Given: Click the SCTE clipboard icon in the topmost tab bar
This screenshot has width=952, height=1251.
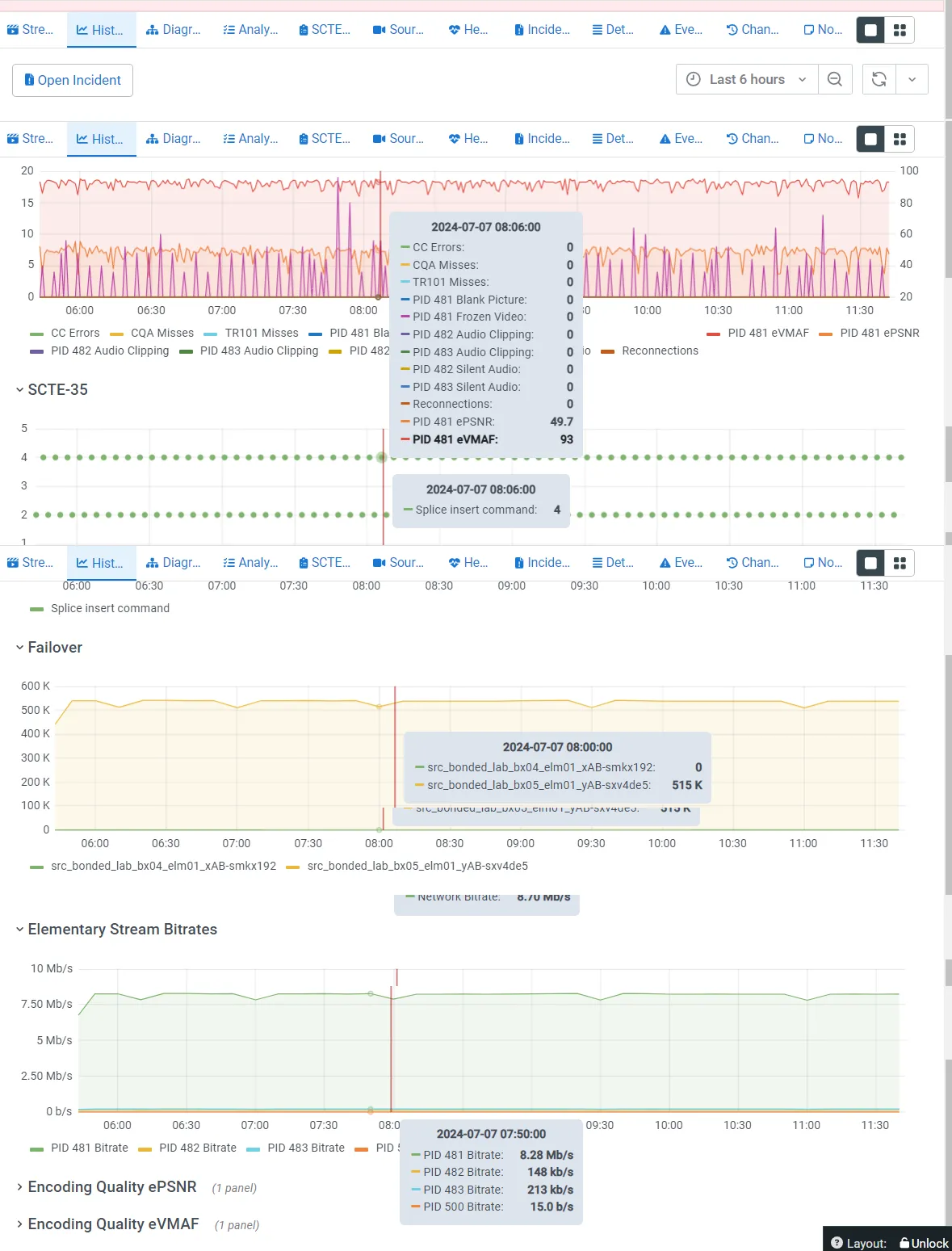Looking at the screenshot, I should [x=304, y=30].
